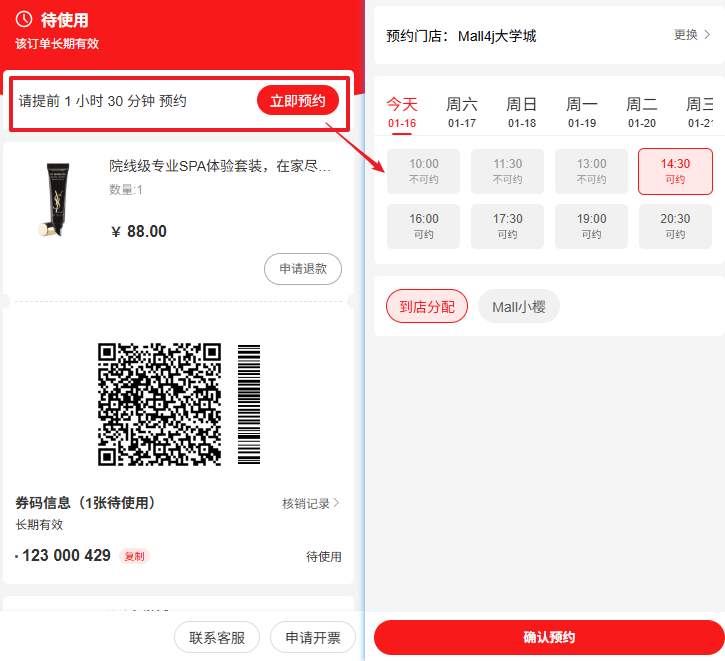The height and width of the screenshot is (661, 725).
Task: Tap the barcode image
Action: tap(249, 404)
